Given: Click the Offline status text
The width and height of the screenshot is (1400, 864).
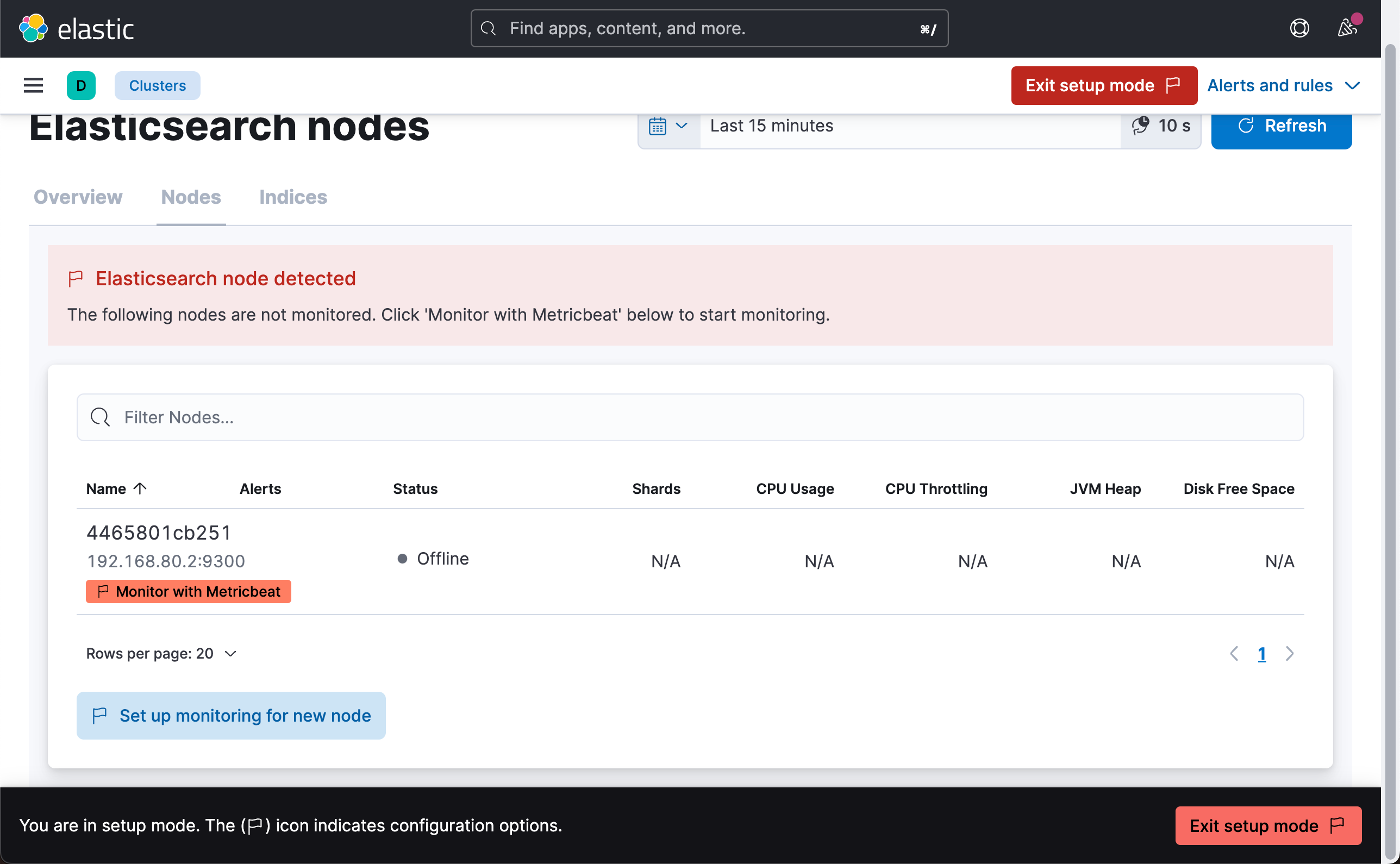Looking at the screenshot, I should point(442,558).
